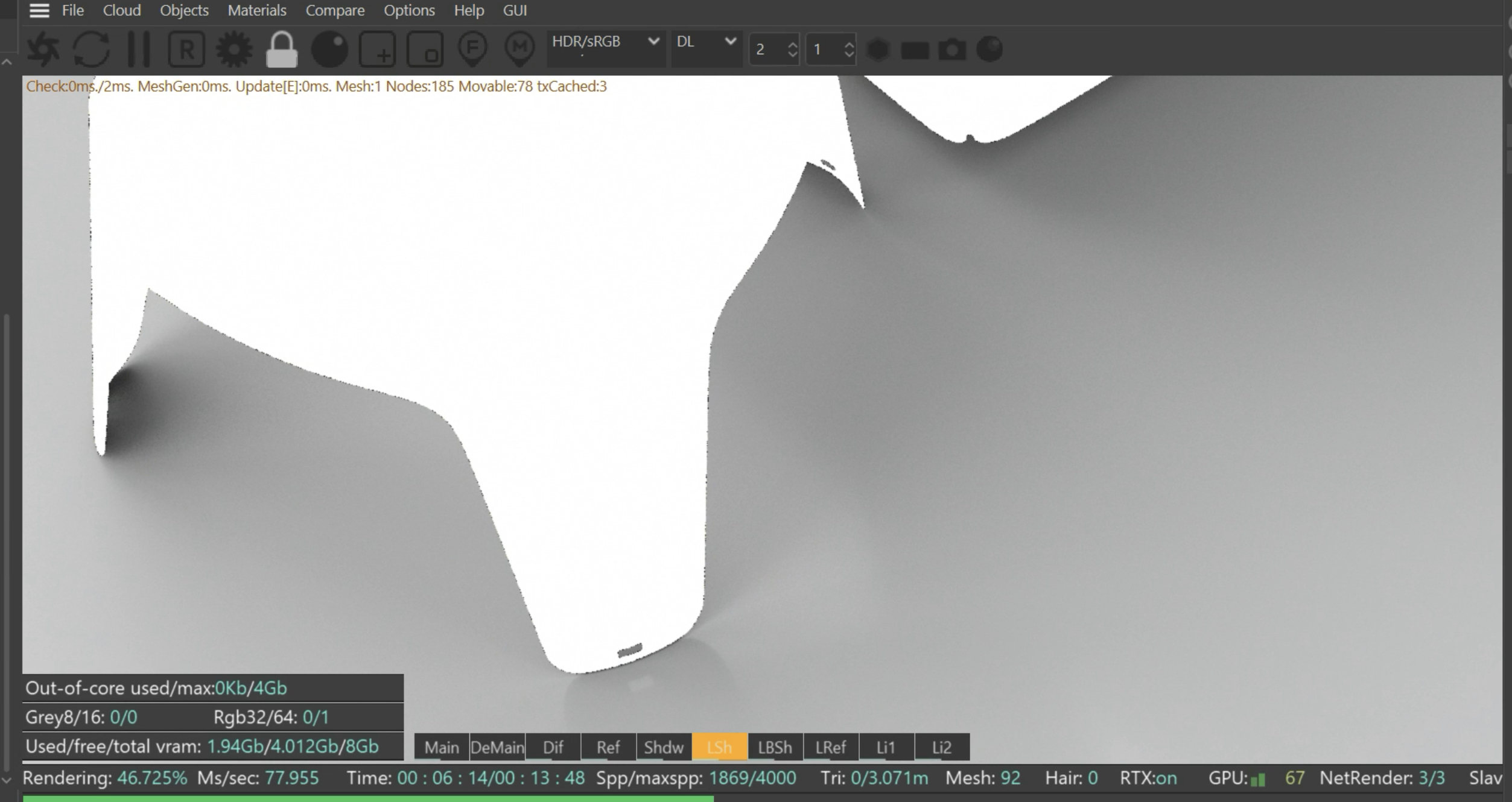
Task: Open the Materials menu
Action: pyautogui.click(x=256, y=10)
